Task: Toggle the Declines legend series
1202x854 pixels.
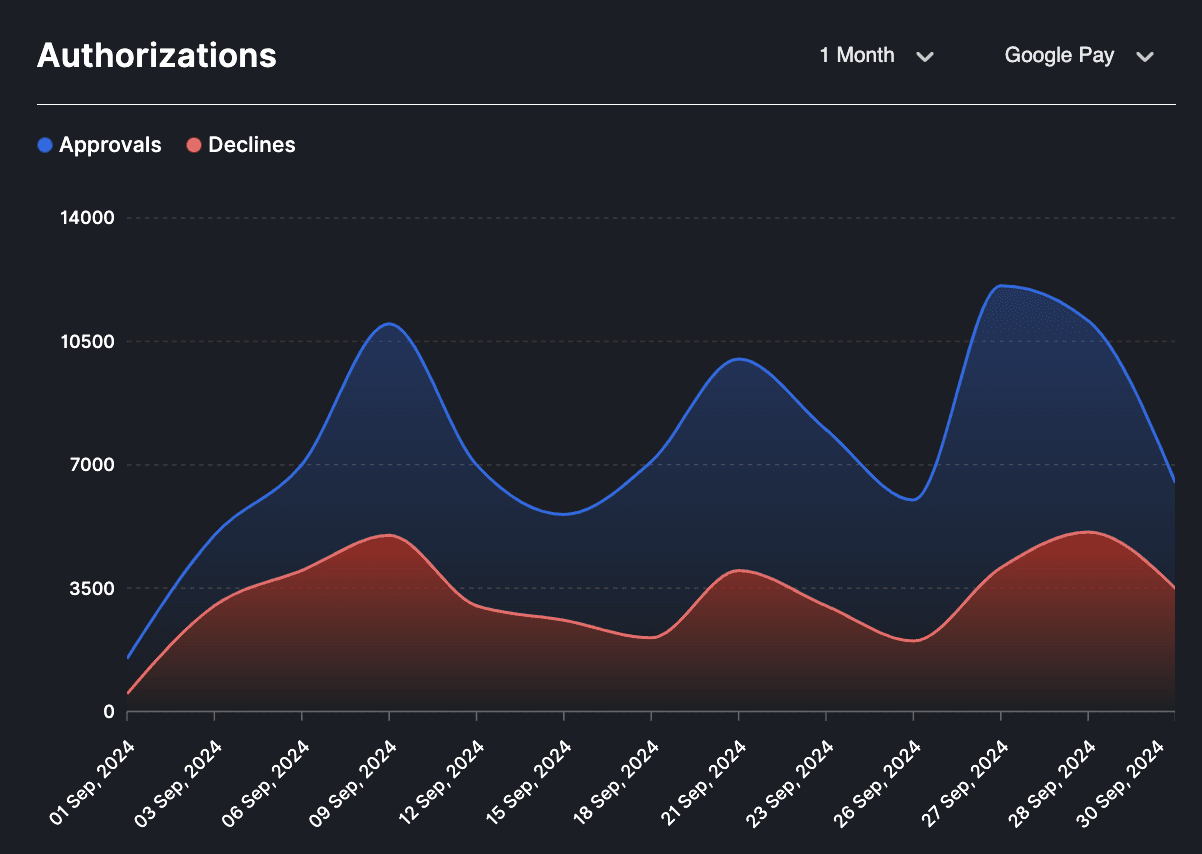Action: (x=241, y=145)
